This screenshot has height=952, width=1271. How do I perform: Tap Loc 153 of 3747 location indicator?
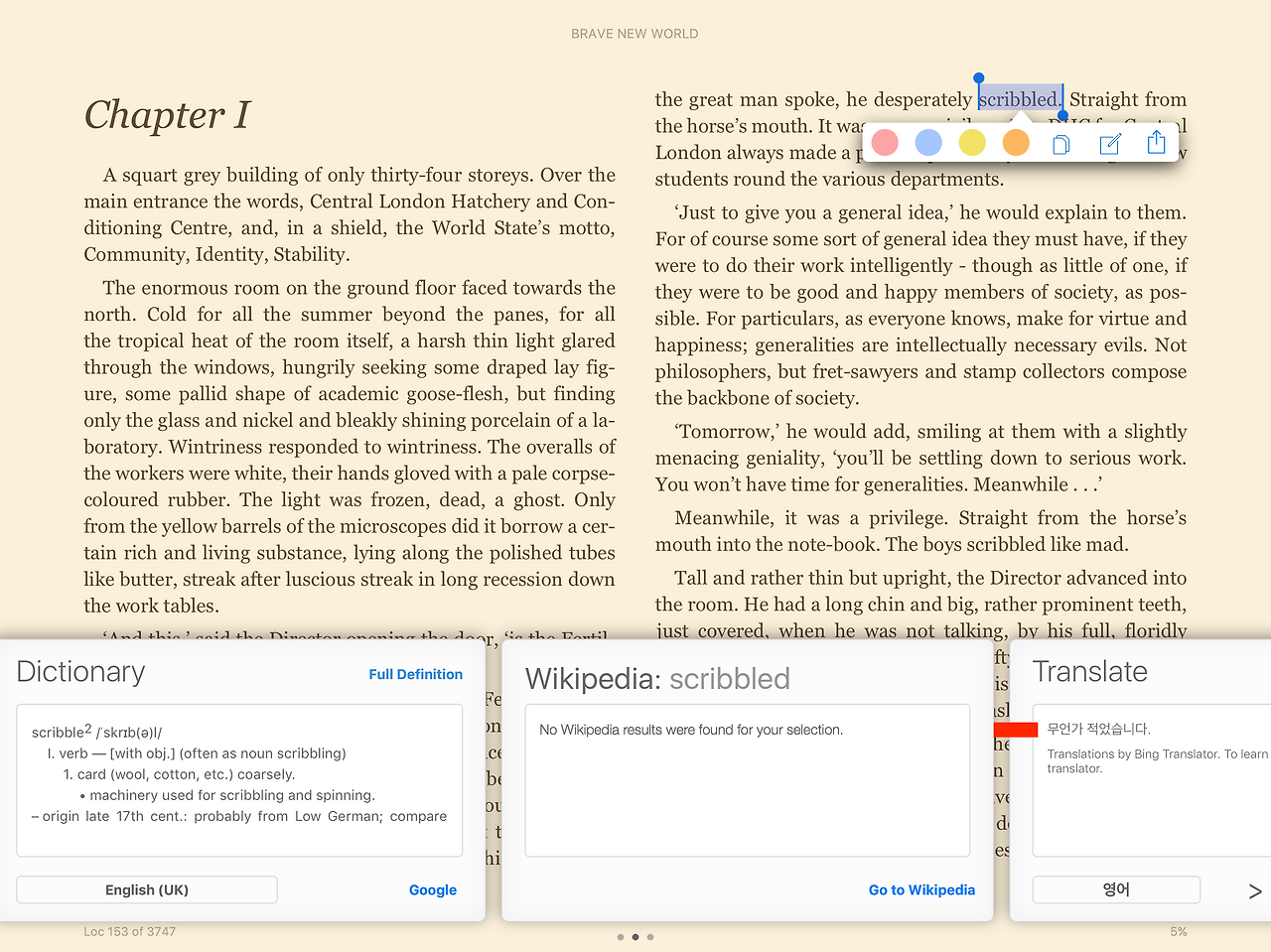[130, 931]
